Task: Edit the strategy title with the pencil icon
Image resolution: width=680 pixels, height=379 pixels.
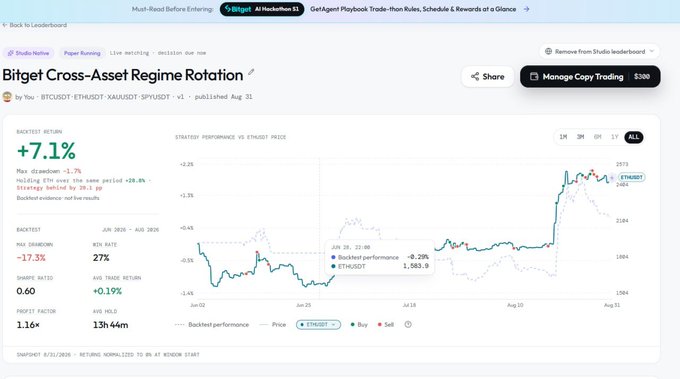Action: click(x=251, y=72)
